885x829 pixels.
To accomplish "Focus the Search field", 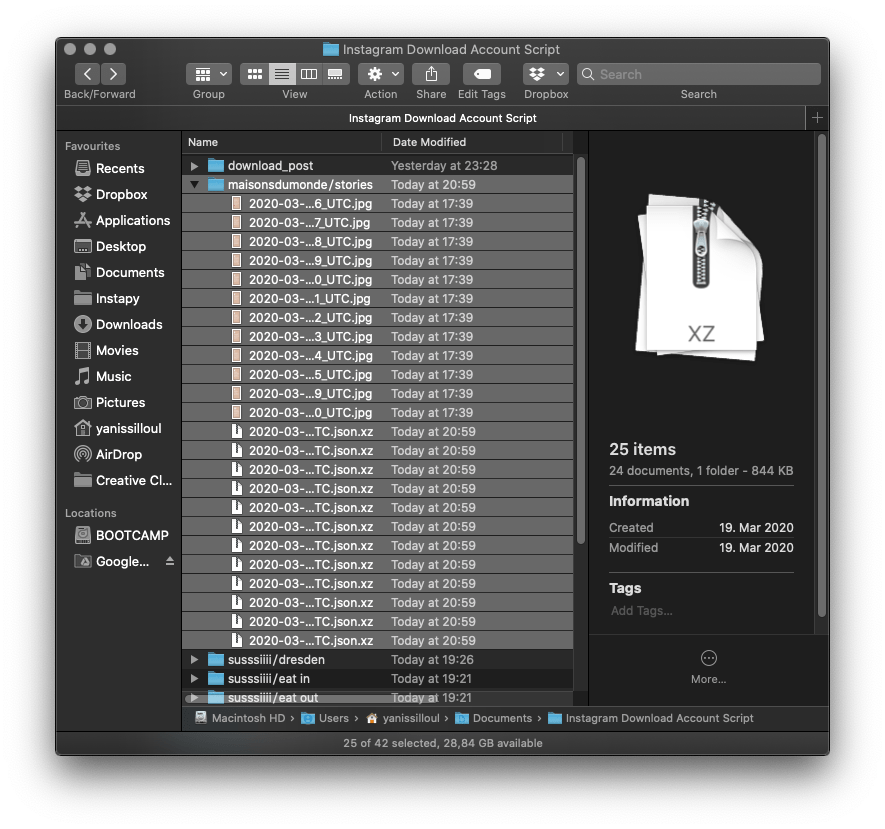I will click(x=699, y=74).
